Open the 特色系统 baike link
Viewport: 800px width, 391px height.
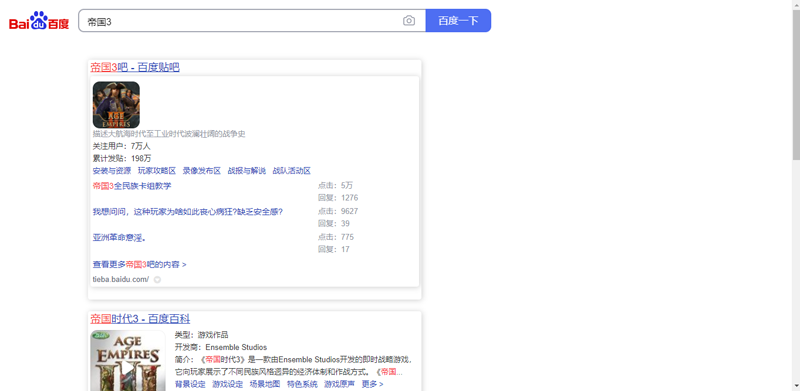pyautogui.click(x=302, y=384)
